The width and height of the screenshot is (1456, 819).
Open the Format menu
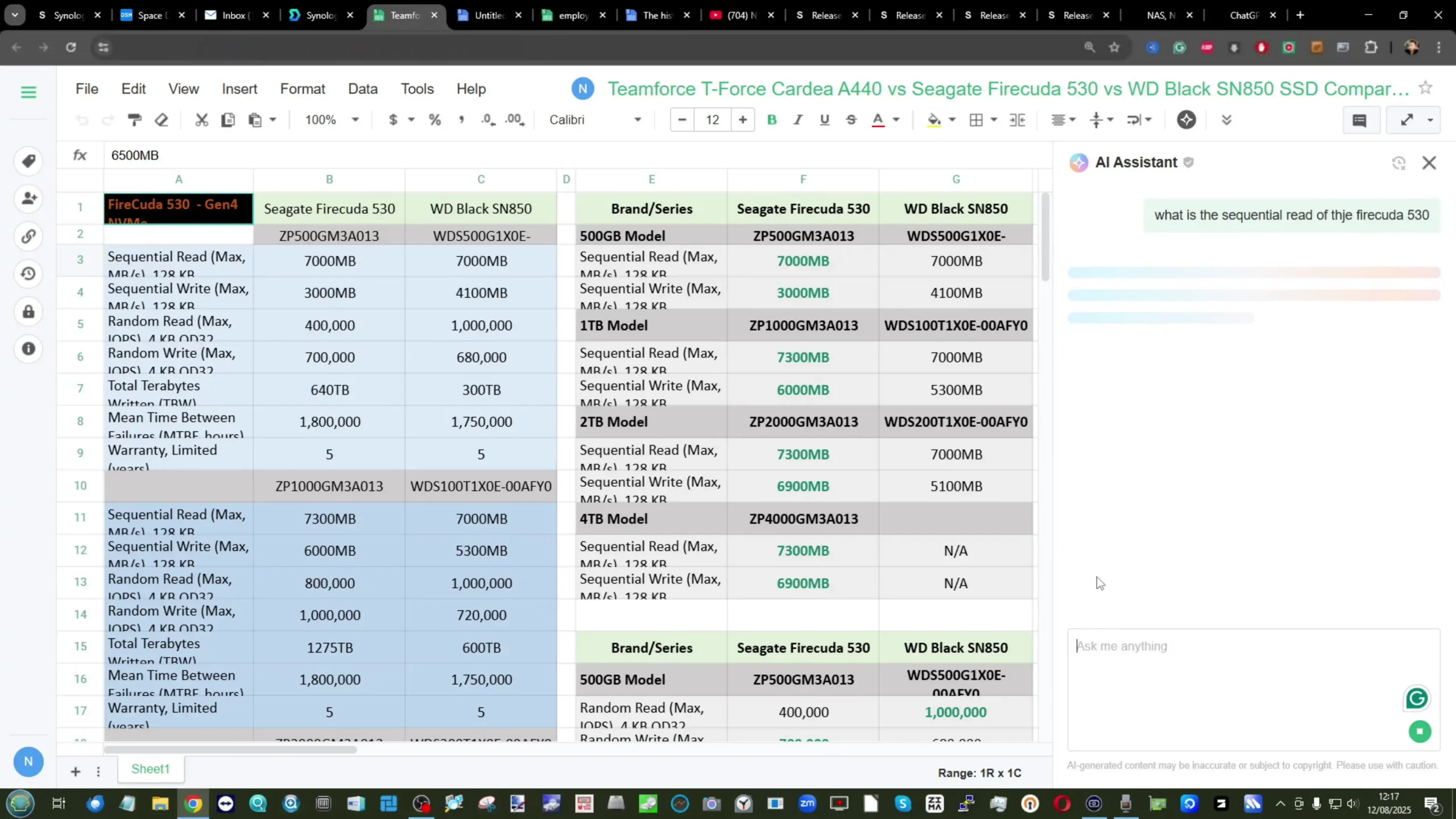[x=303, y=89]
